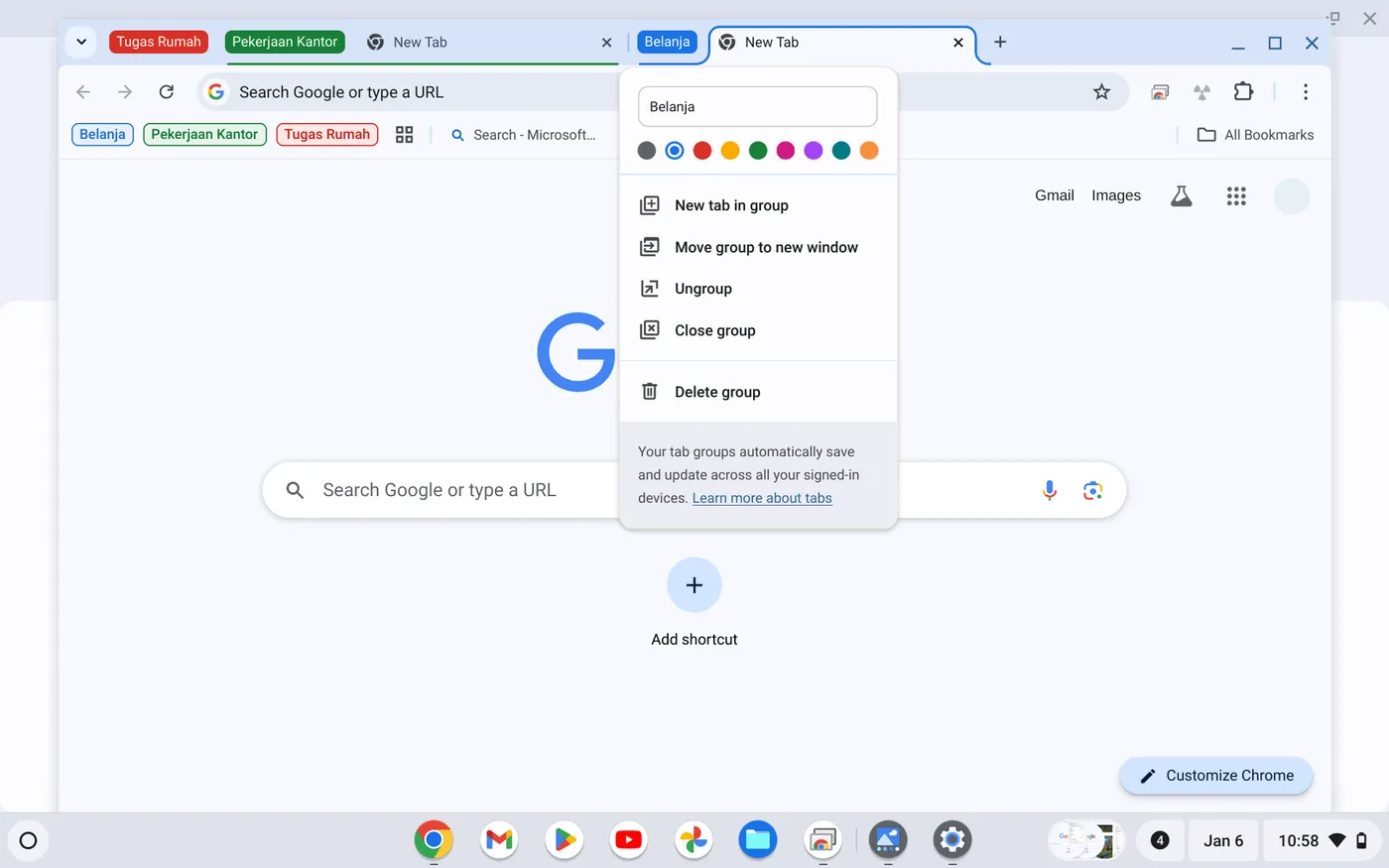This screenshot has width=1389, height=868.
Task: Open Gmail link on New Tab page
Action: click(1055, 195)
